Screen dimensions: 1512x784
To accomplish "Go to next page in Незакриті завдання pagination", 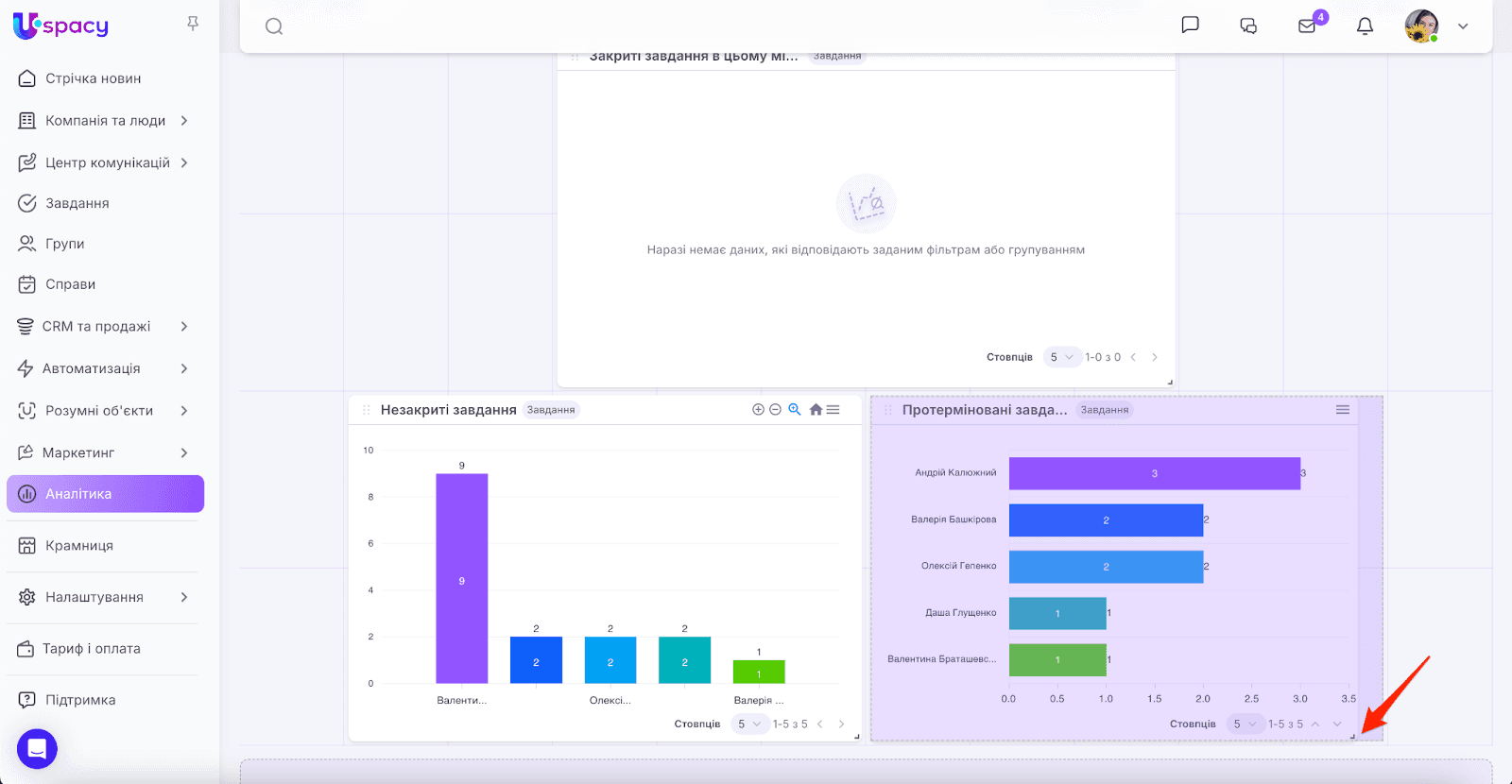I will click(x=841, y=724).
